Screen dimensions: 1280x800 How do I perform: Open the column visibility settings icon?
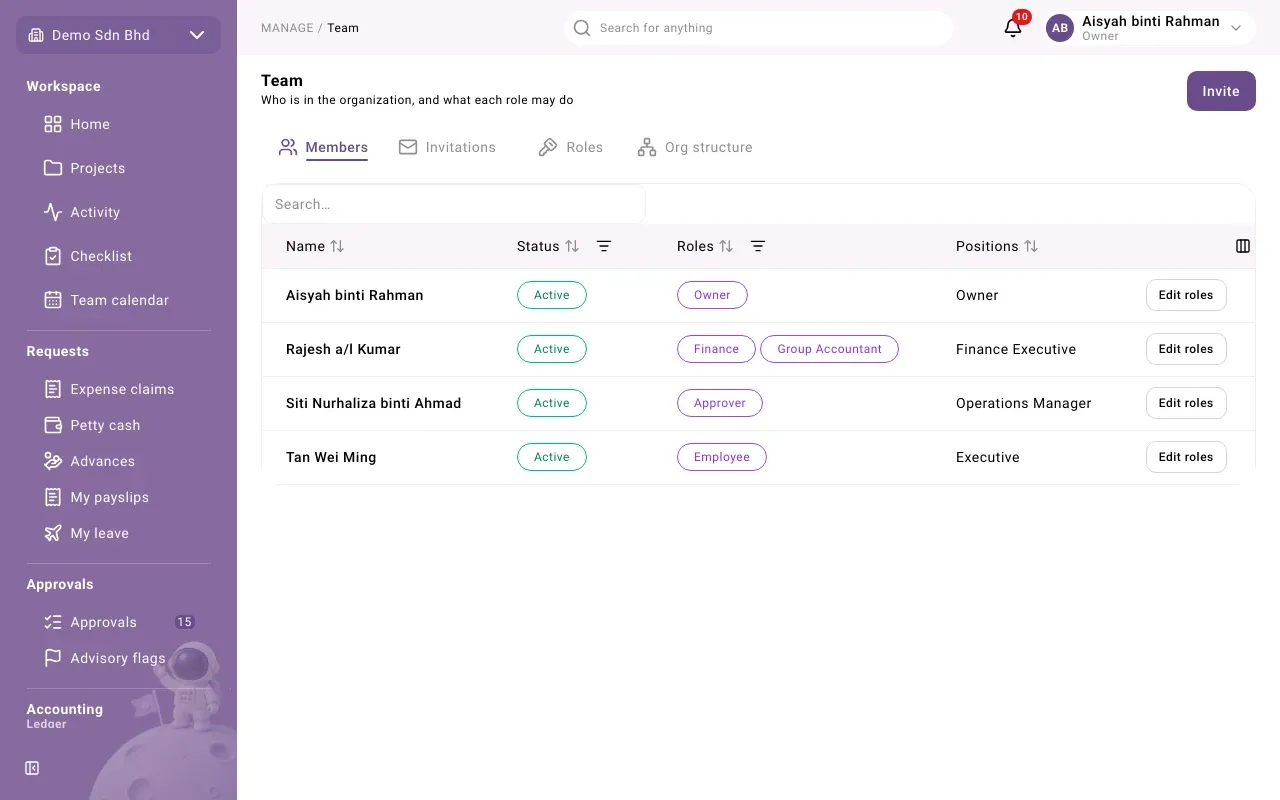[1243, 246]
